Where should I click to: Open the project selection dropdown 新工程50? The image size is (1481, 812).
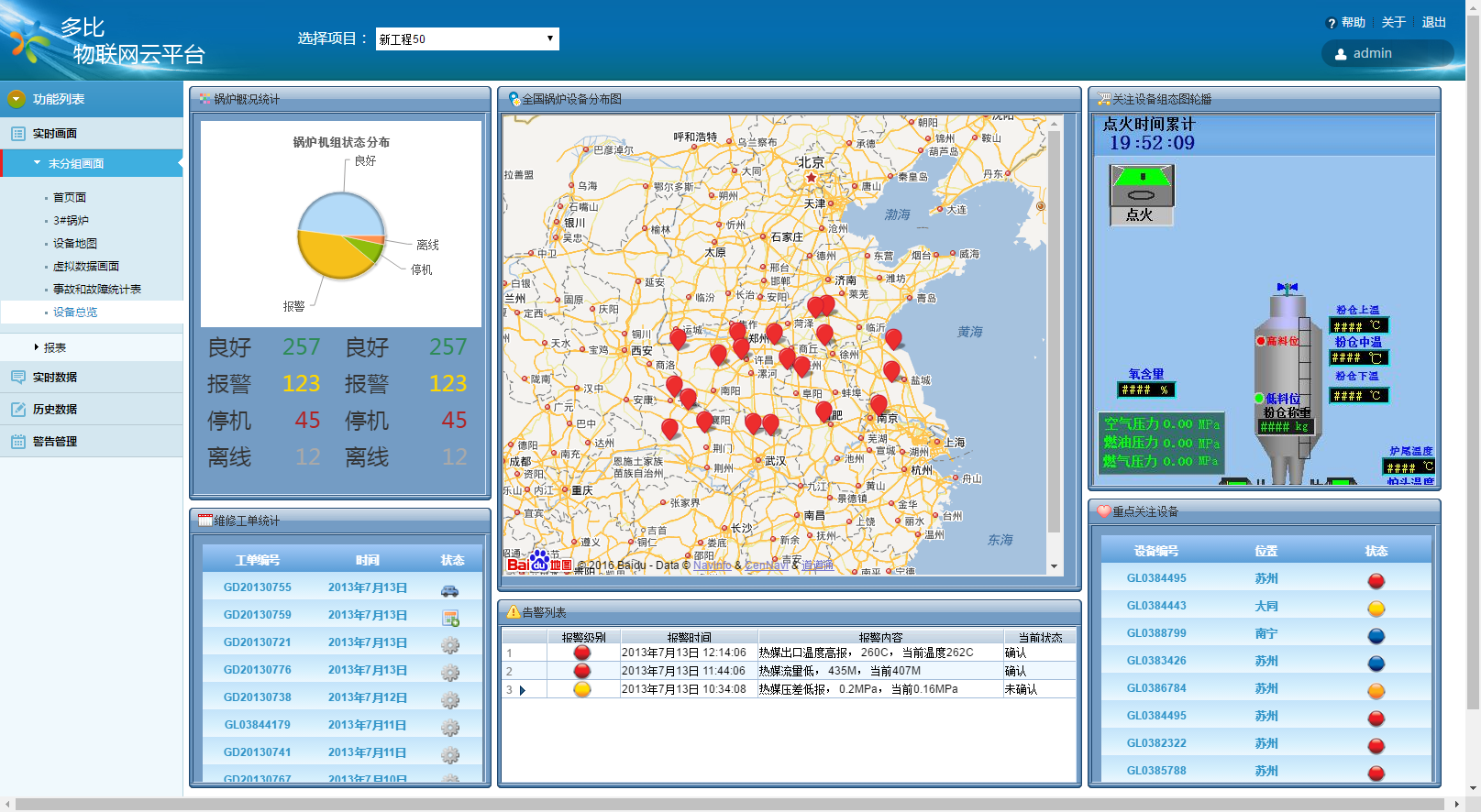tap(467, 38)
